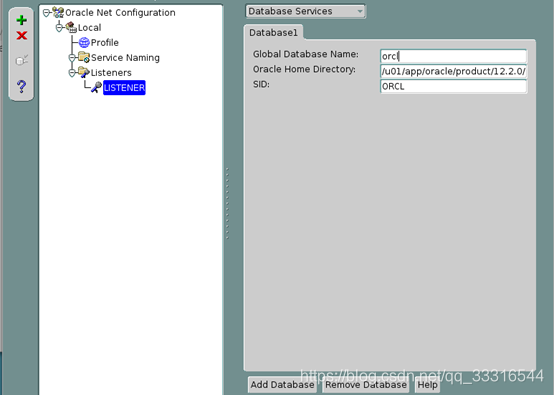Click the dotted split-pane divider handle
Image resolution: width=554 pixels, height=395 pixels.
coord(227,204)
